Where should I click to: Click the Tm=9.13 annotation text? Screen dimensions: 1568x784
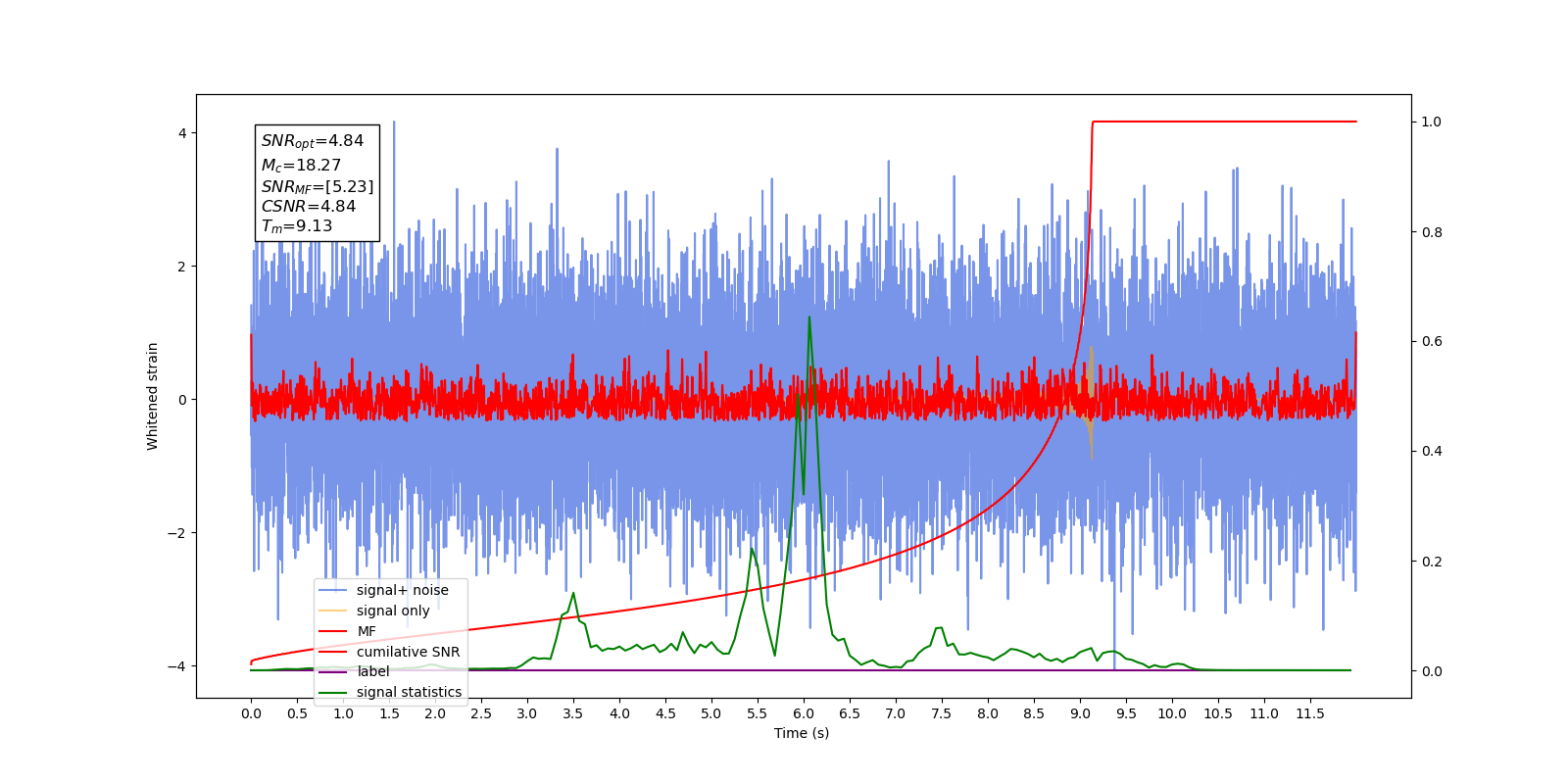[297, 226]
